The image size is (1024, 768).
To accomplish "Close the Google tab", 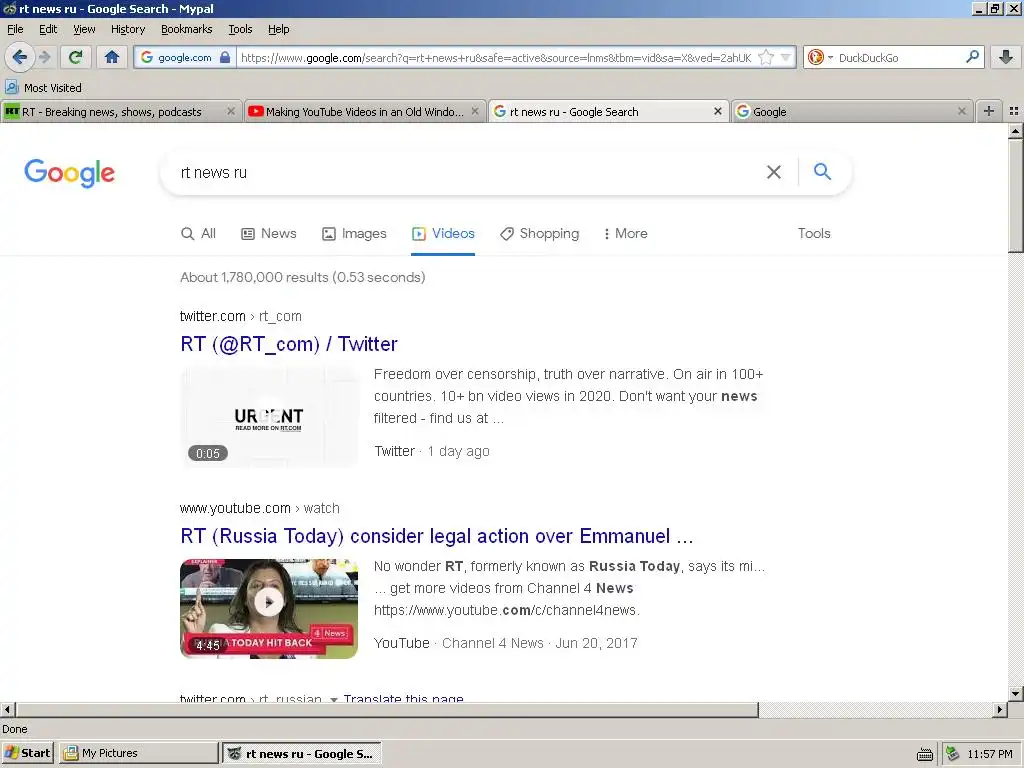I will 961,112.
